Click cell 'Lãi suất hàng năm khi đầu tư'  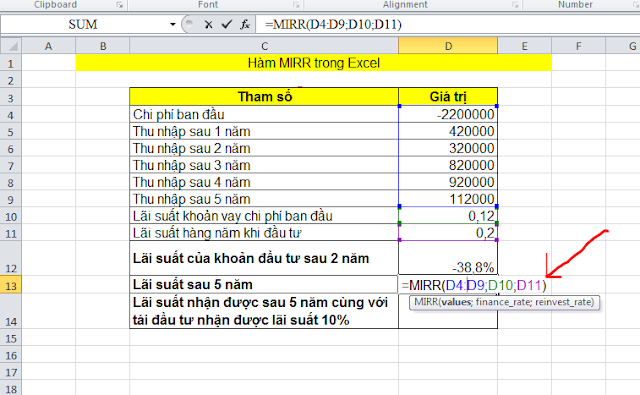[264, 233]
